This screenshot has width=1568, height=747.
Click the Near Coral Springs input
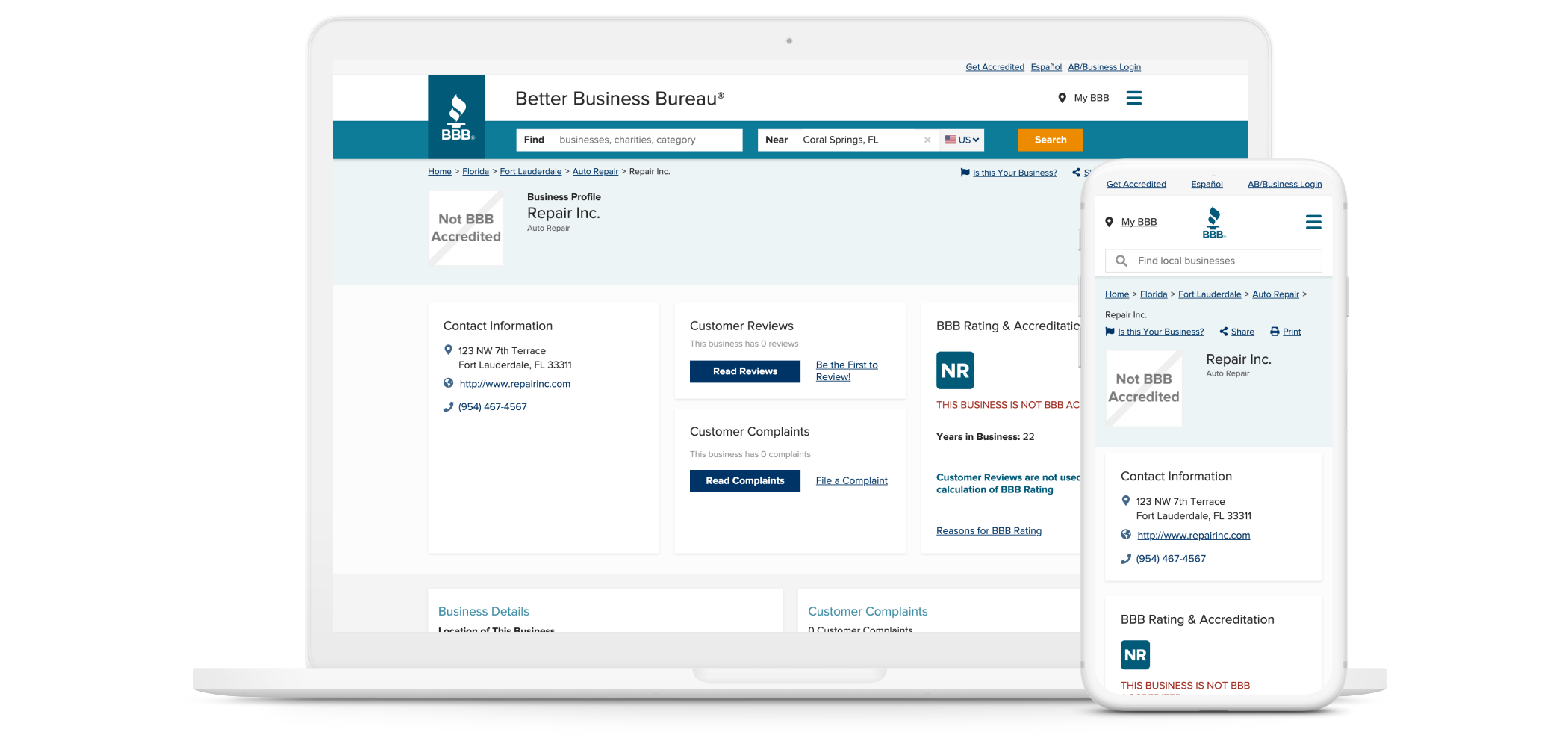point(848,140)
